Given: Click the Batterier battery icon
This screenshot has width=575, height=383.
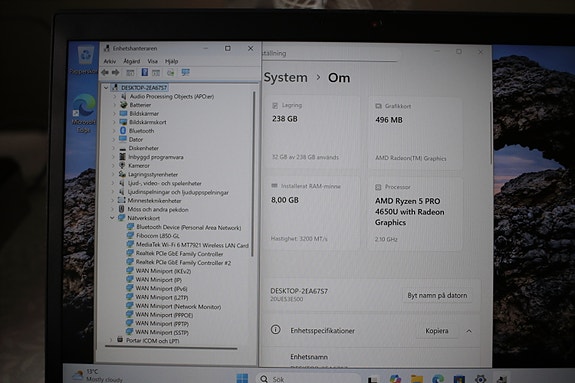Looking at the screenshot, I should pos(124,105).
